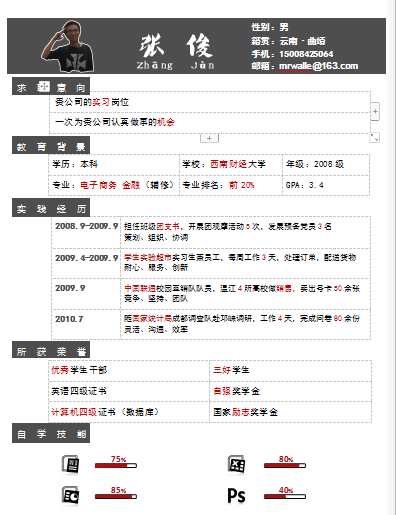Click the 中国联通校园直销队 experience description
Viewport: 396px width, 515px height.
(245, 294)
